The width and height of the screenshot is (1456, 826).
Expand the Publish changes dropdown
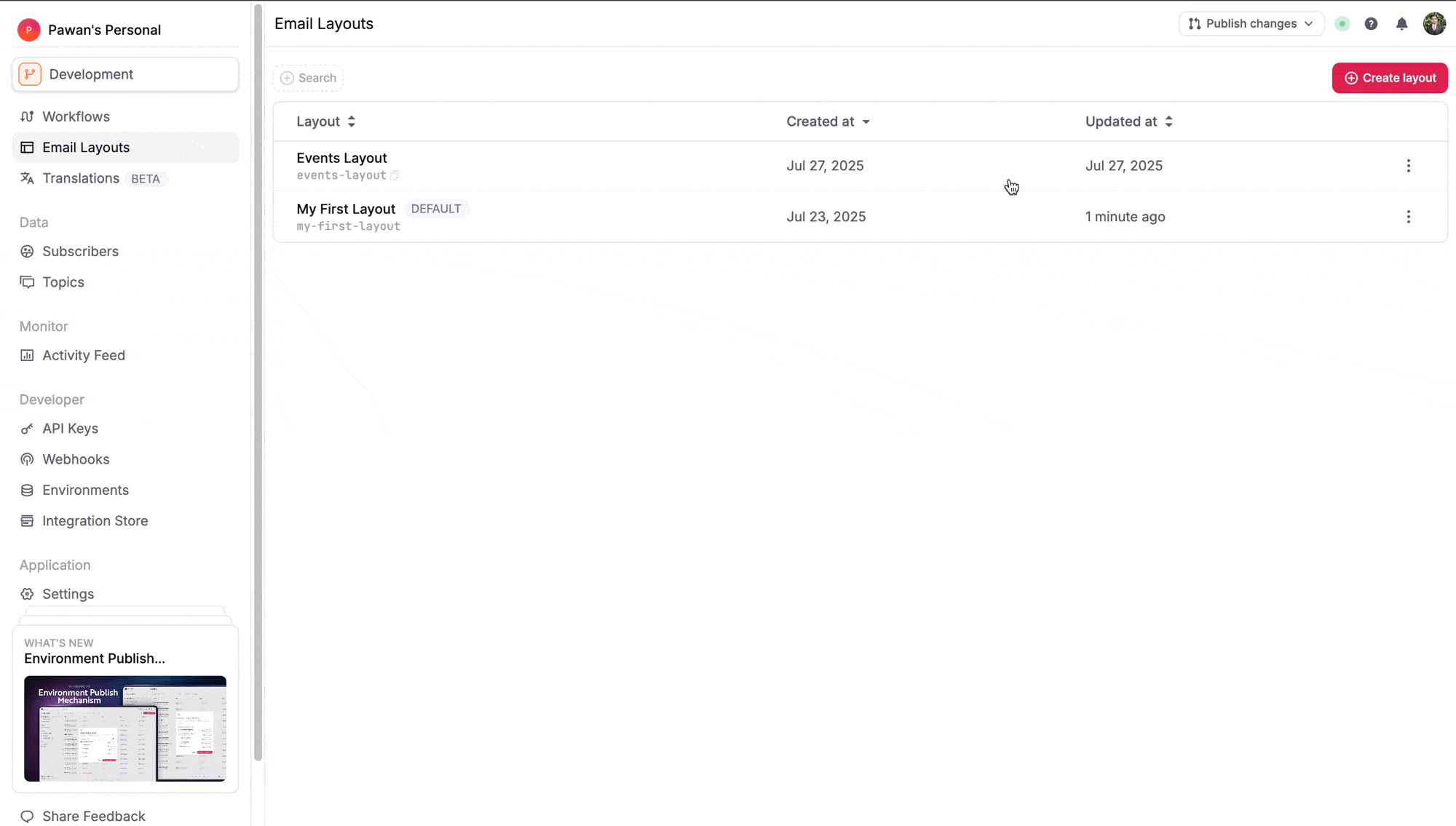click(1251, 24)
